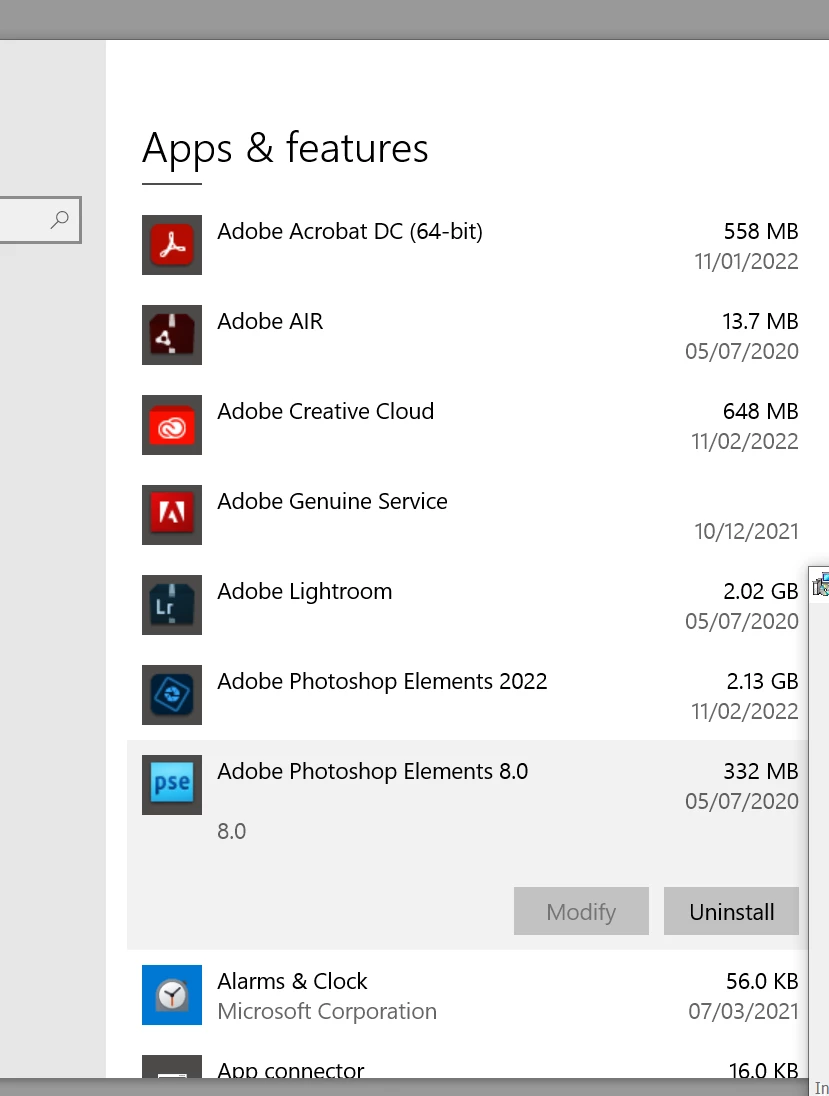The image size is (829, 1096).
Task: Click the Adobe Creative Cloud icon
Action: point(172,425)
